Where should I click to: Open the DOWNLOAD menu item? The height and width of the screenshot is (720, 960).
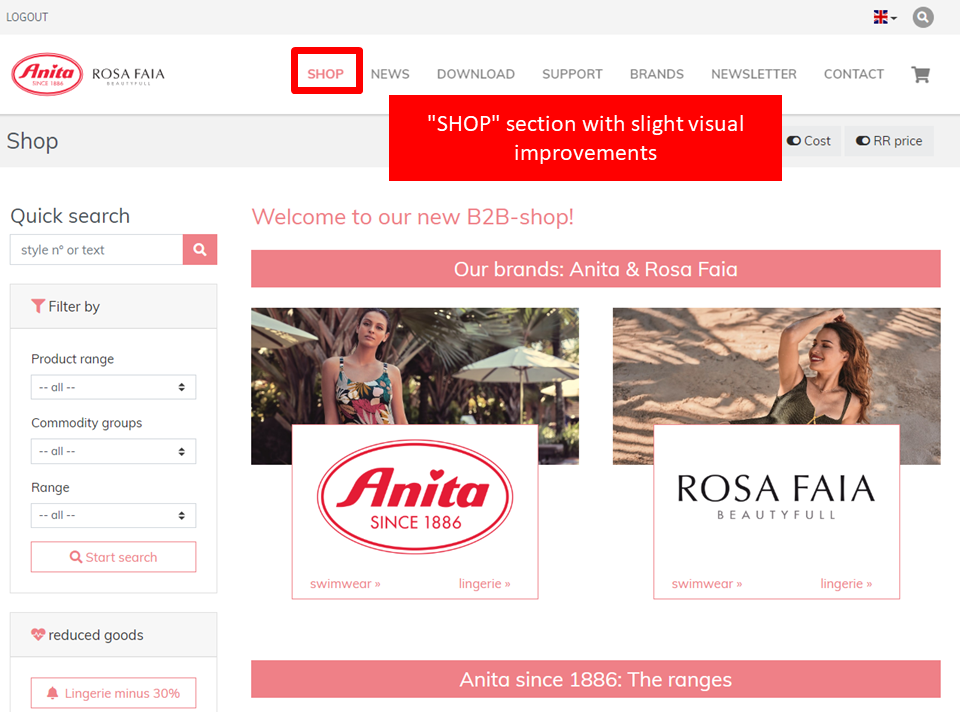point(476,74)
